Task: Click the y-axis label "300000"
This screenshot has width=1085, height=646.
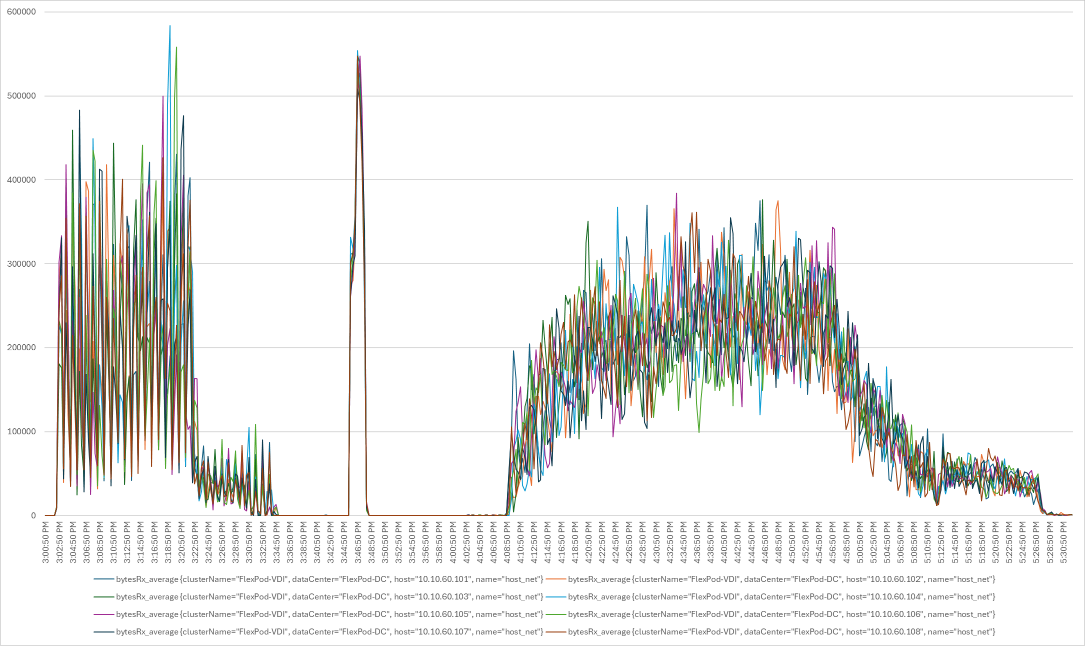Action: pyautogui.click(x=21, y=264)
